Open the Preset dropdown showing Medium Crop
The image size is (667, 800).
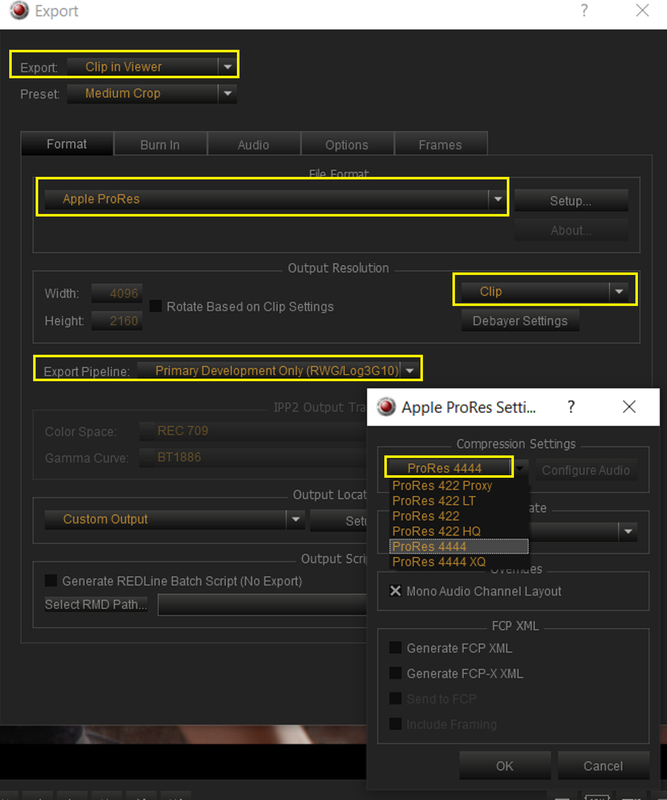pos(152,93)
